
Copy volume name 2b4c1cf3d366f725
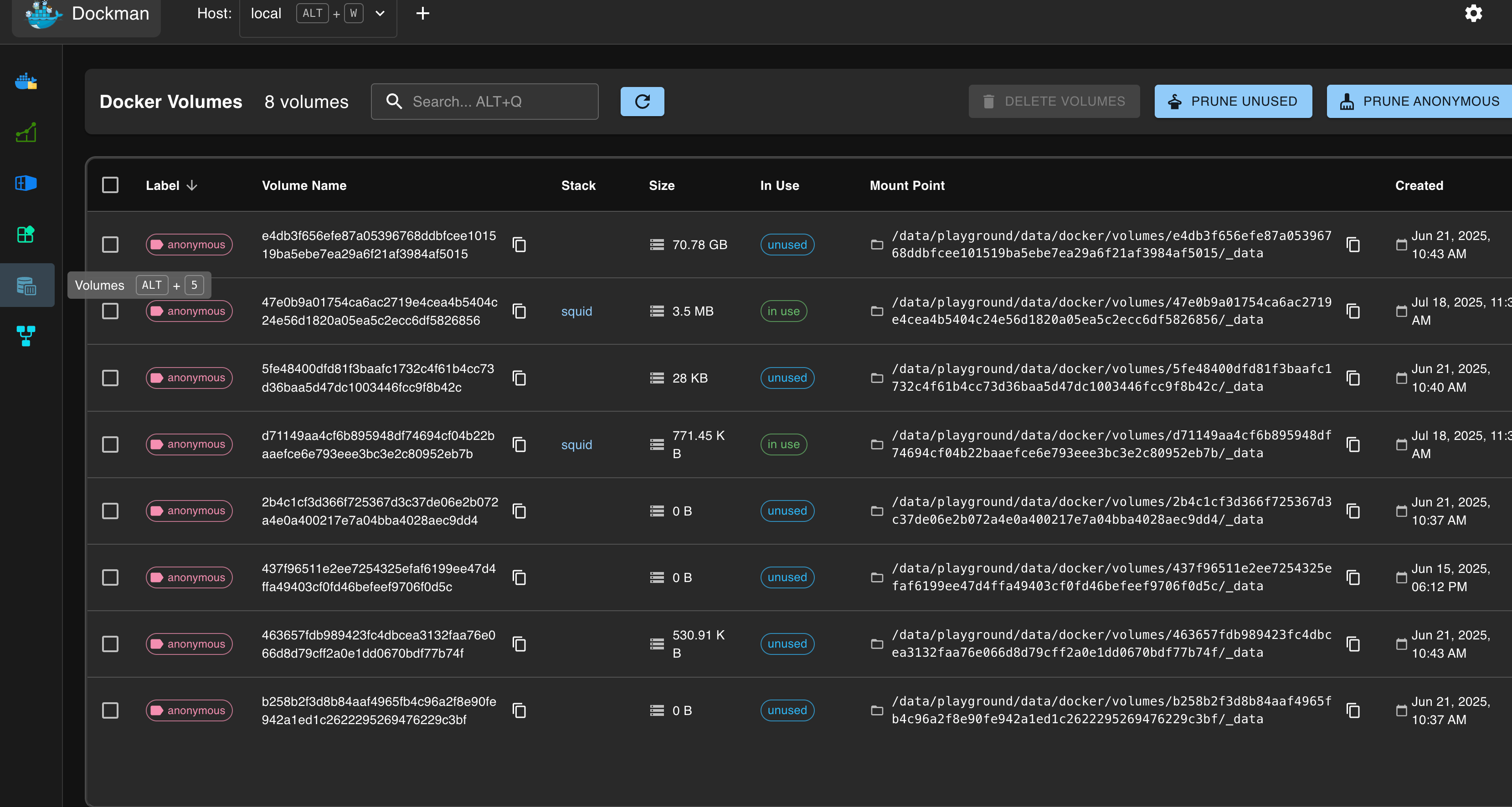[519, 511]
